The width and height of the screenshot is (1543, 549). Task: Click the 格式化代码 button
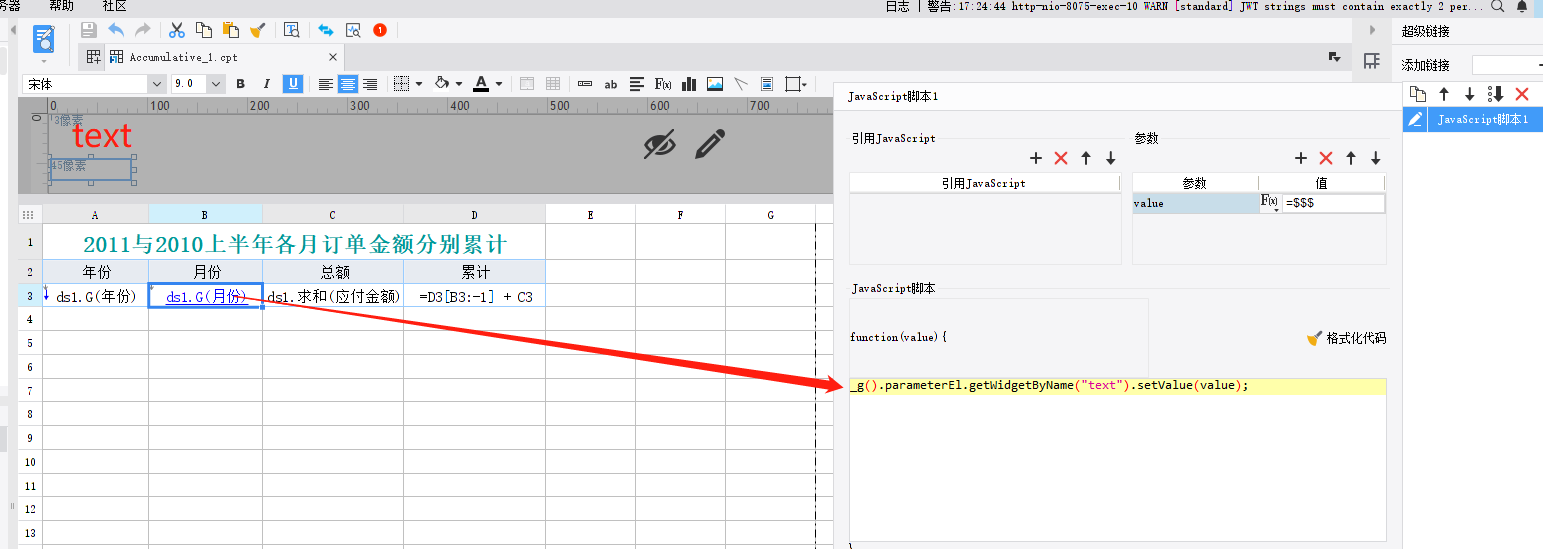pos(1346,338)
